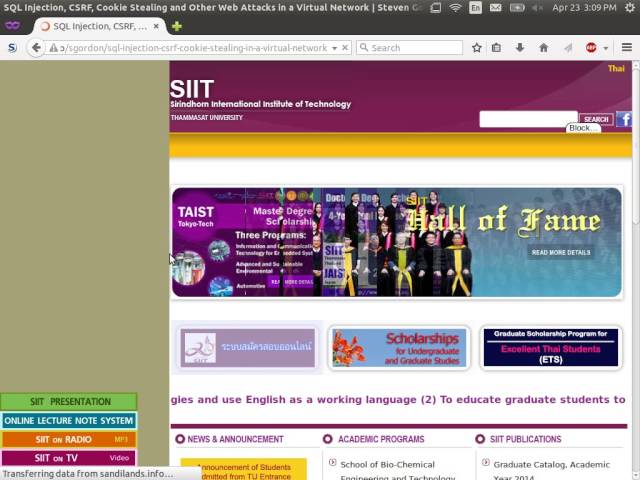This screenshot has height=480, width=640.
Task: Open School of Bio-Chemical Engineering link
Action: [x=398, y=471]
